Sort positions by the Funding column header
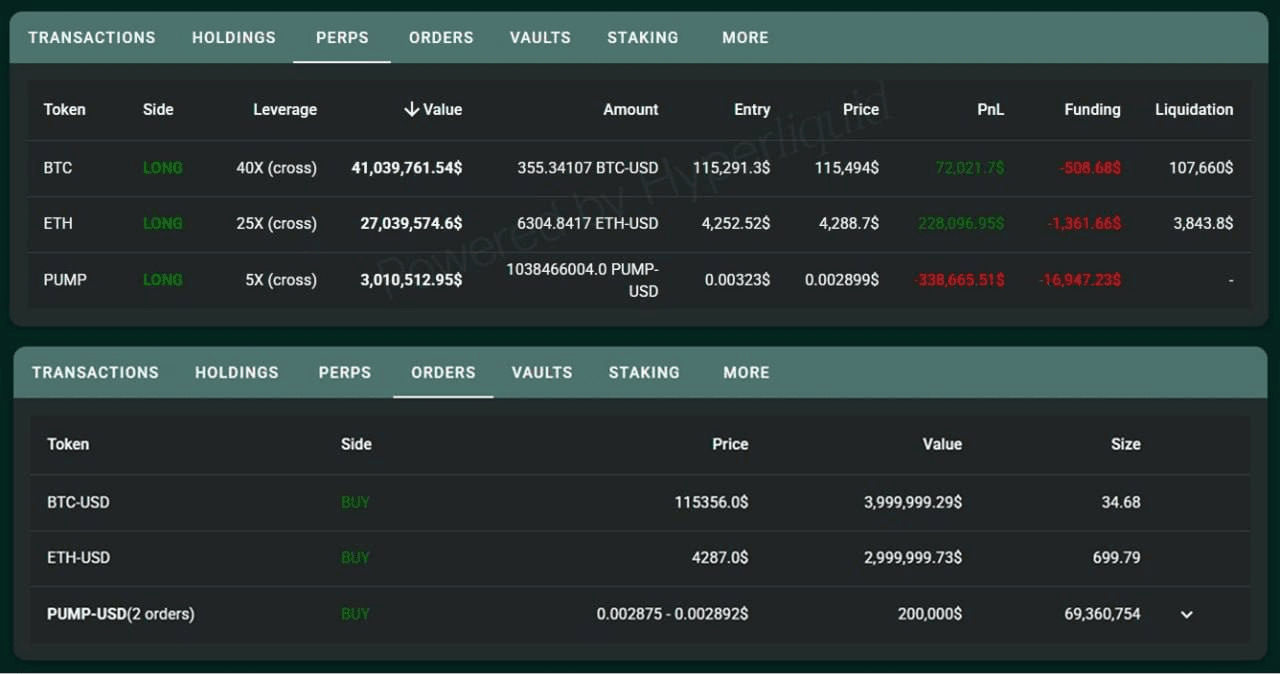This screenshot has height=674, width=1280. pyautogui.click(x=1092, y=110)
